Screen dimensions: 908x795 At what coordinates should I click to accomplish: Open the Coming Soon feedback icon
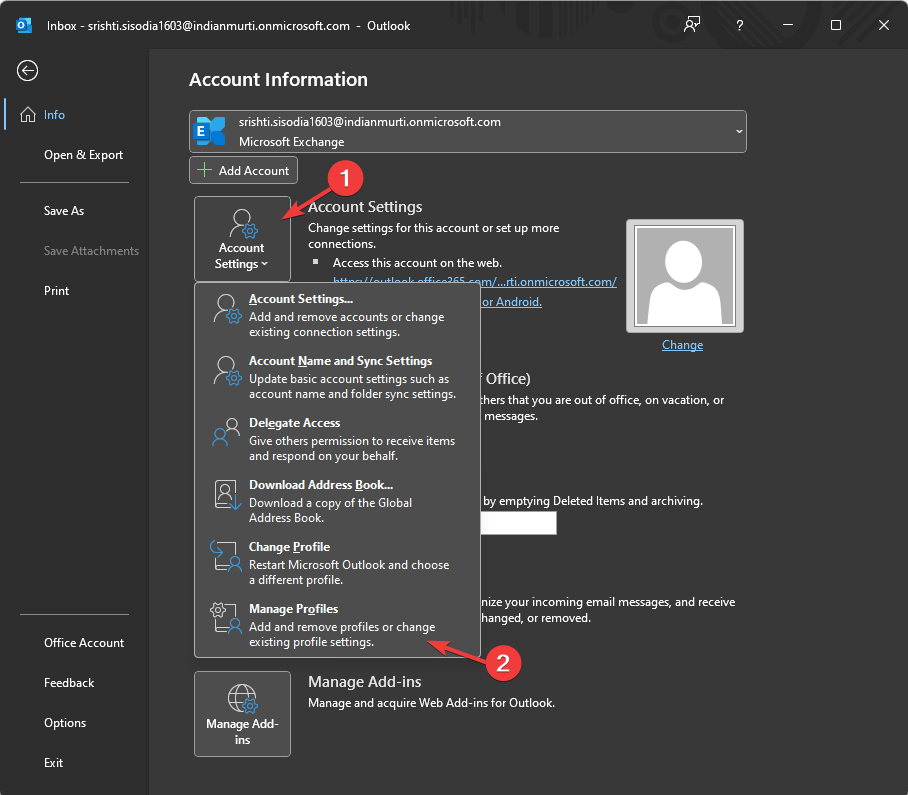692,25
